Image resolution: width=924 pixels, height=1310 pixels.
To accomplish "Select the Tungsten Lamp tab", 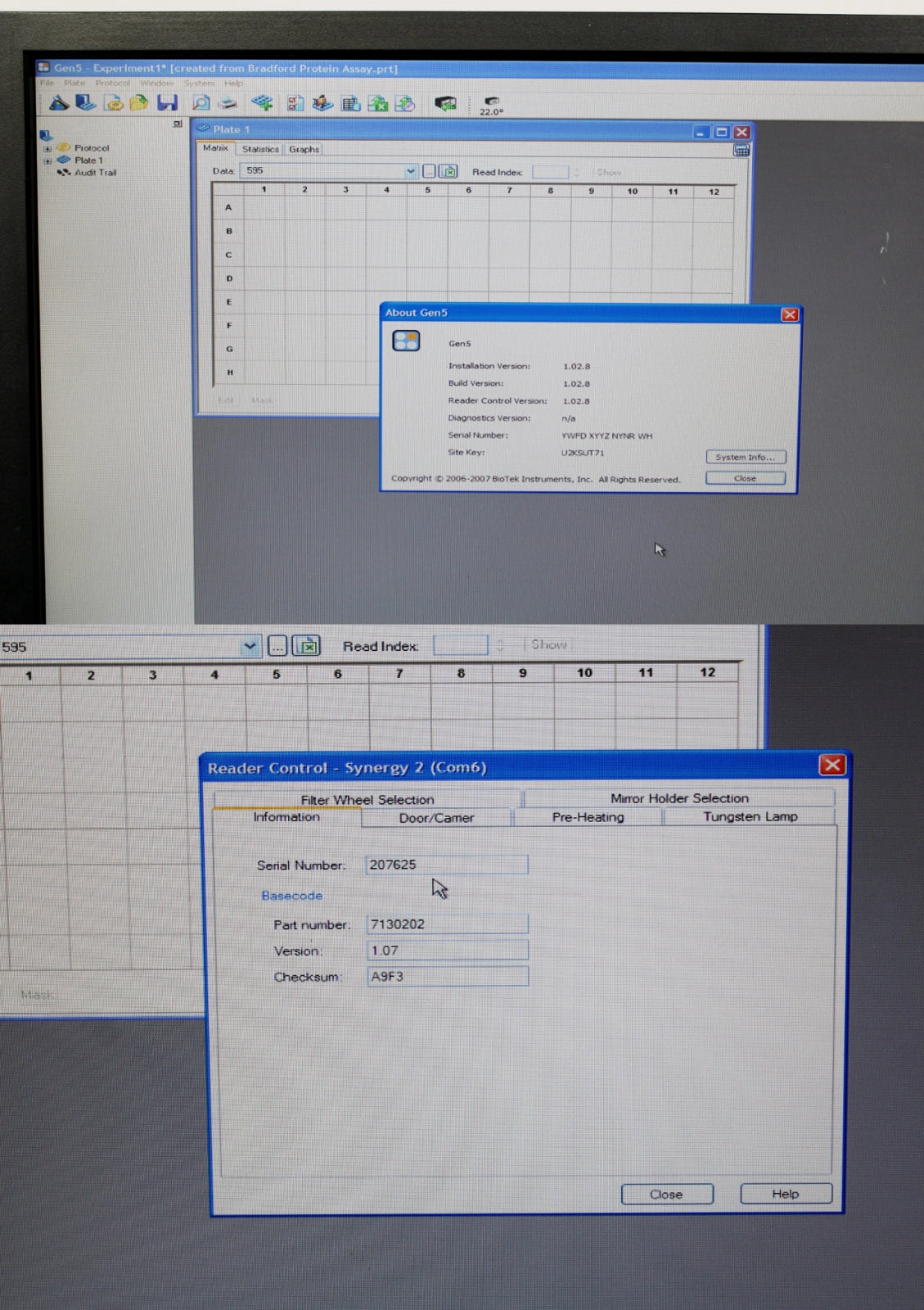I will pyautogui.click(x=750, y=816).
